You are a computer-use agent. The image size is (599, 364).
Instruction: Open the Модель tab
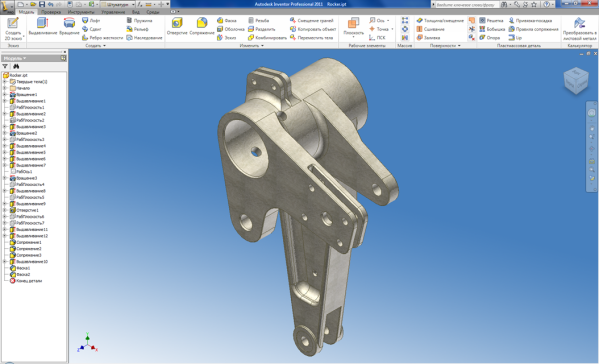pyautogui.click(x=26, y=12)
